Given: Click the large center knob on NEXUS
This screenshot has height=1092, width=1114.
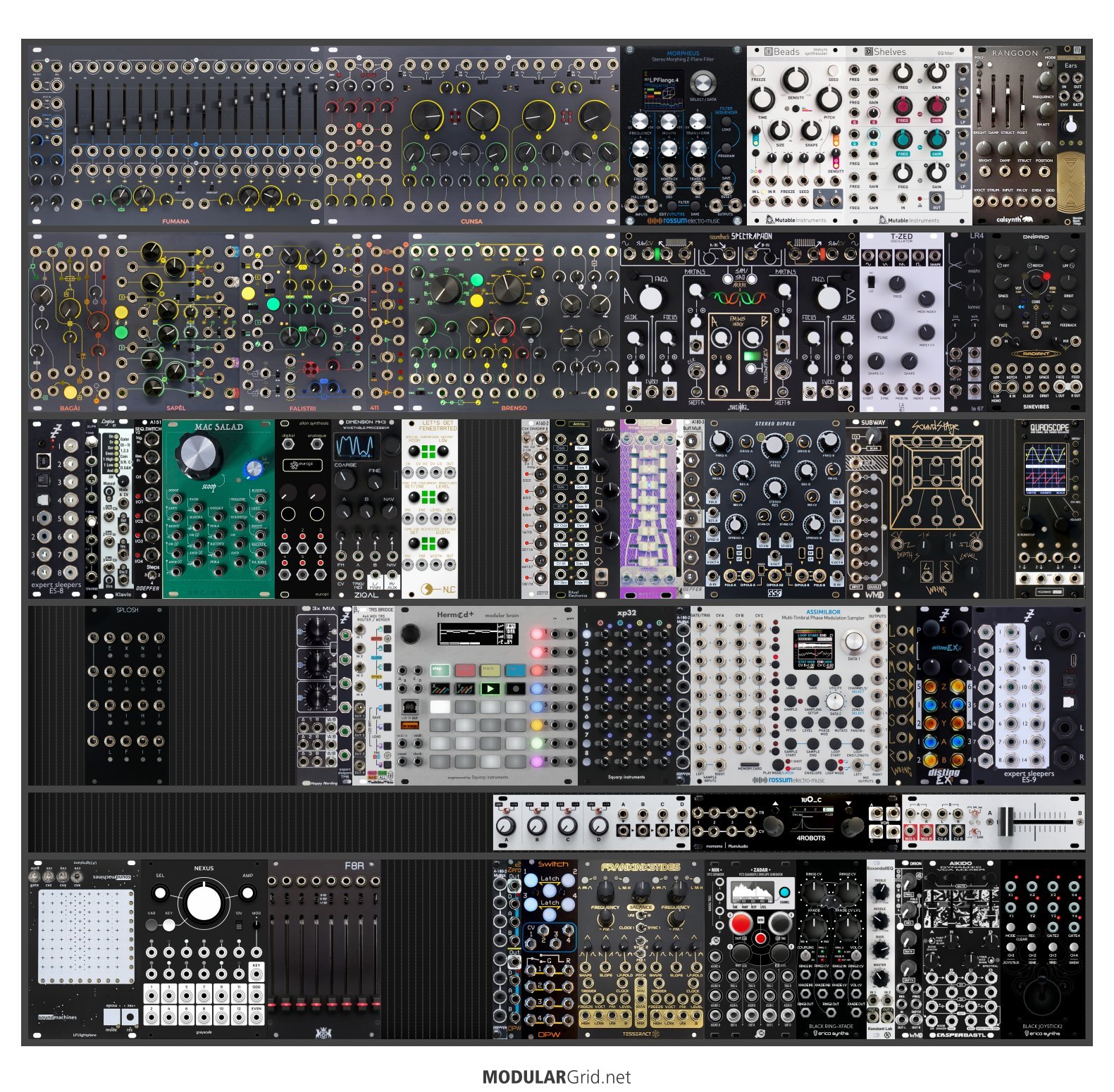Looking at the screenshot, I should click(204, 903).
